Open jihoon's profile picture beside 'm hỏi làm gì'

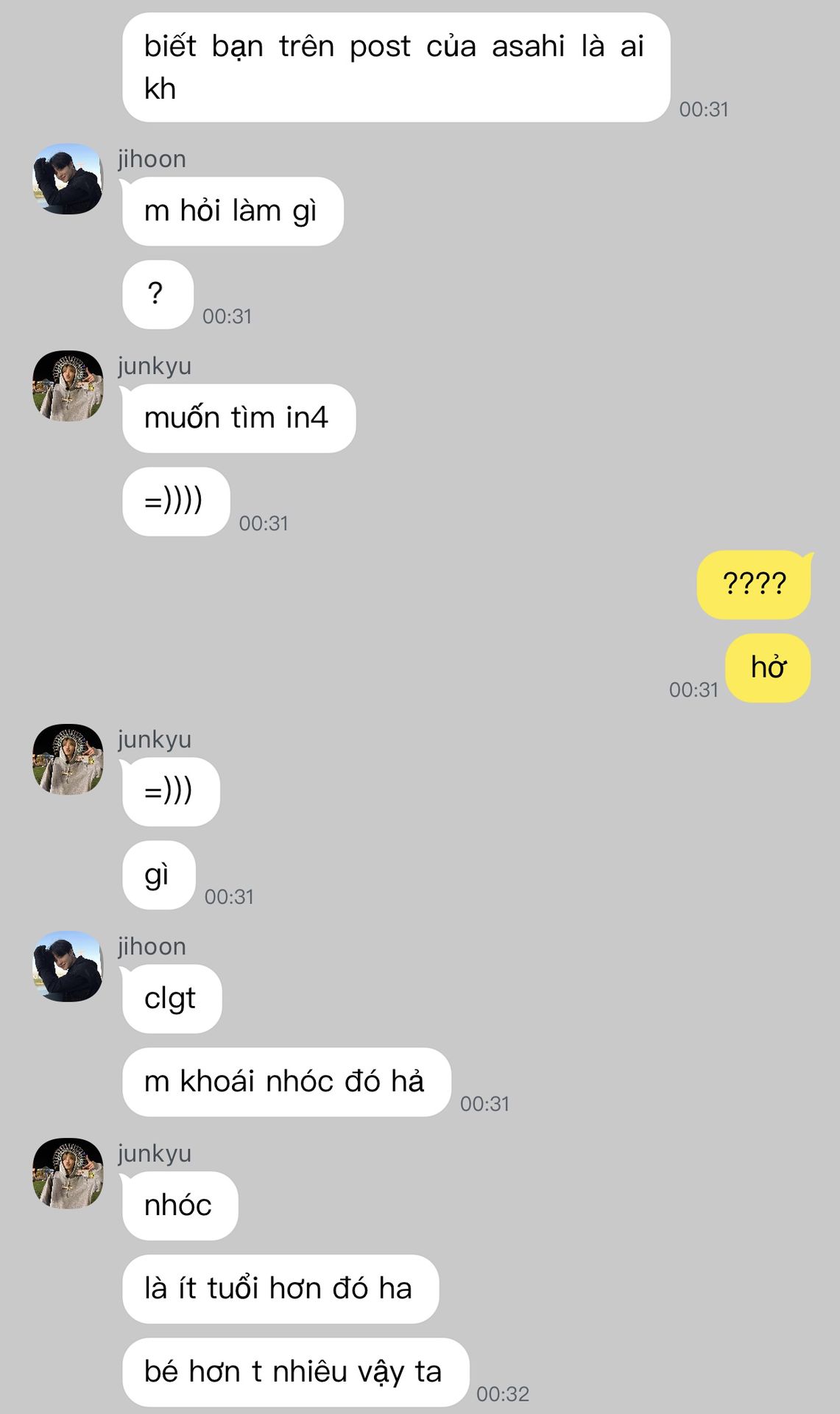pyautogui.click(x=68, y=179)
